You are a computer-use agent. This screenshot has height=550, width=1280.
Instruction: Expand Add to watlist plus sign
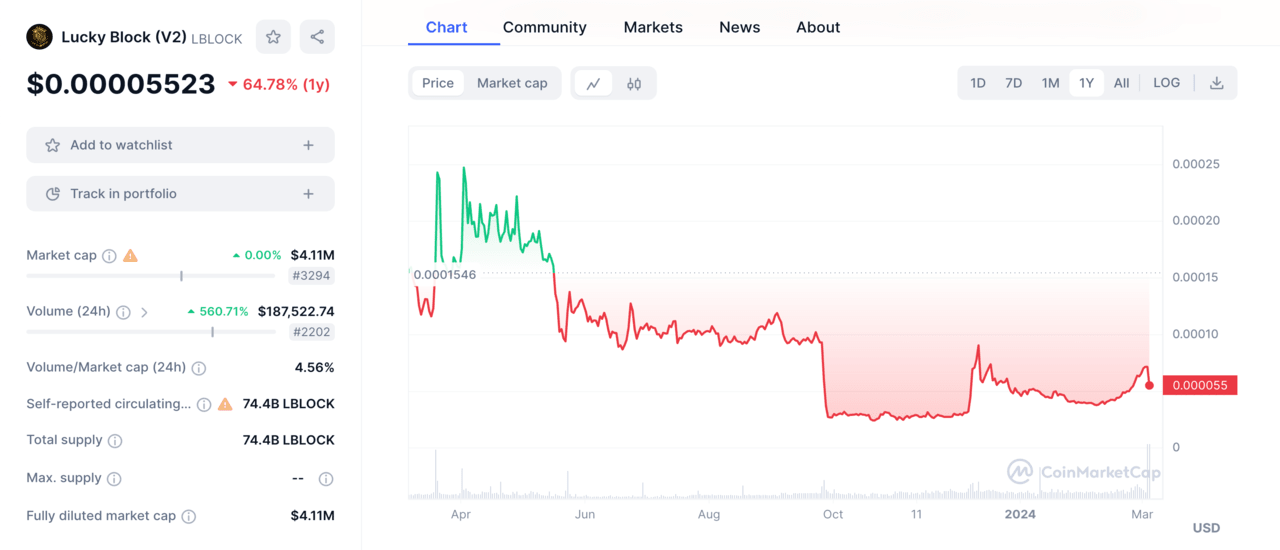(x=308, y=145)
